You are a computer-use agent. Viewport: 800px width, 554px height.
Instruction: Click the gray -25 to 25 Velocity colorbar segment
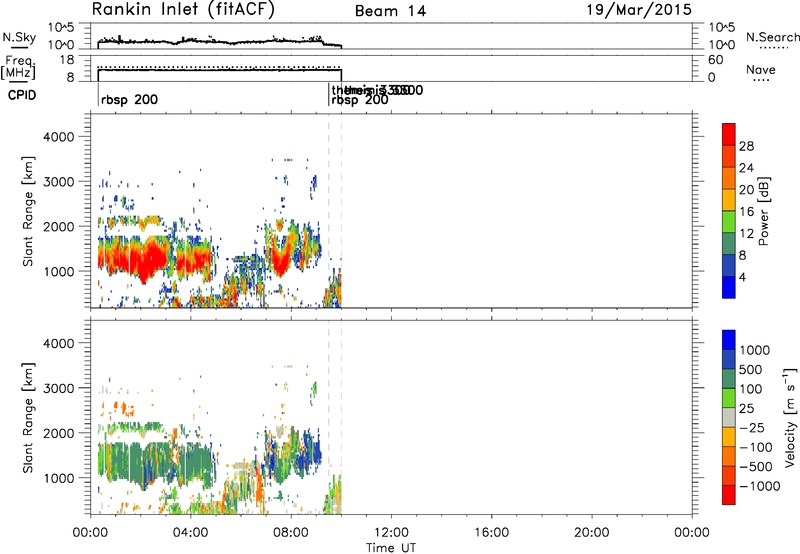729,417
